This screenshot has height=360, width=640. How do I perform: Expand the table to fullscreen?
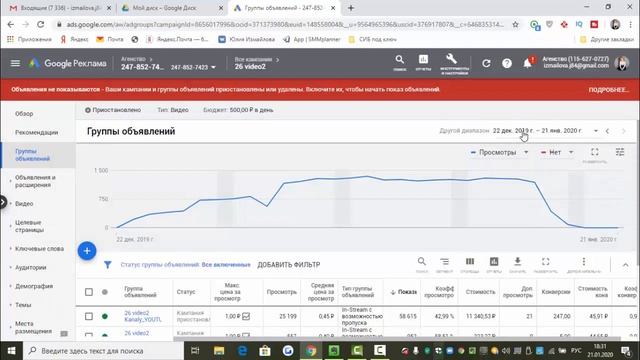point(545,262)
